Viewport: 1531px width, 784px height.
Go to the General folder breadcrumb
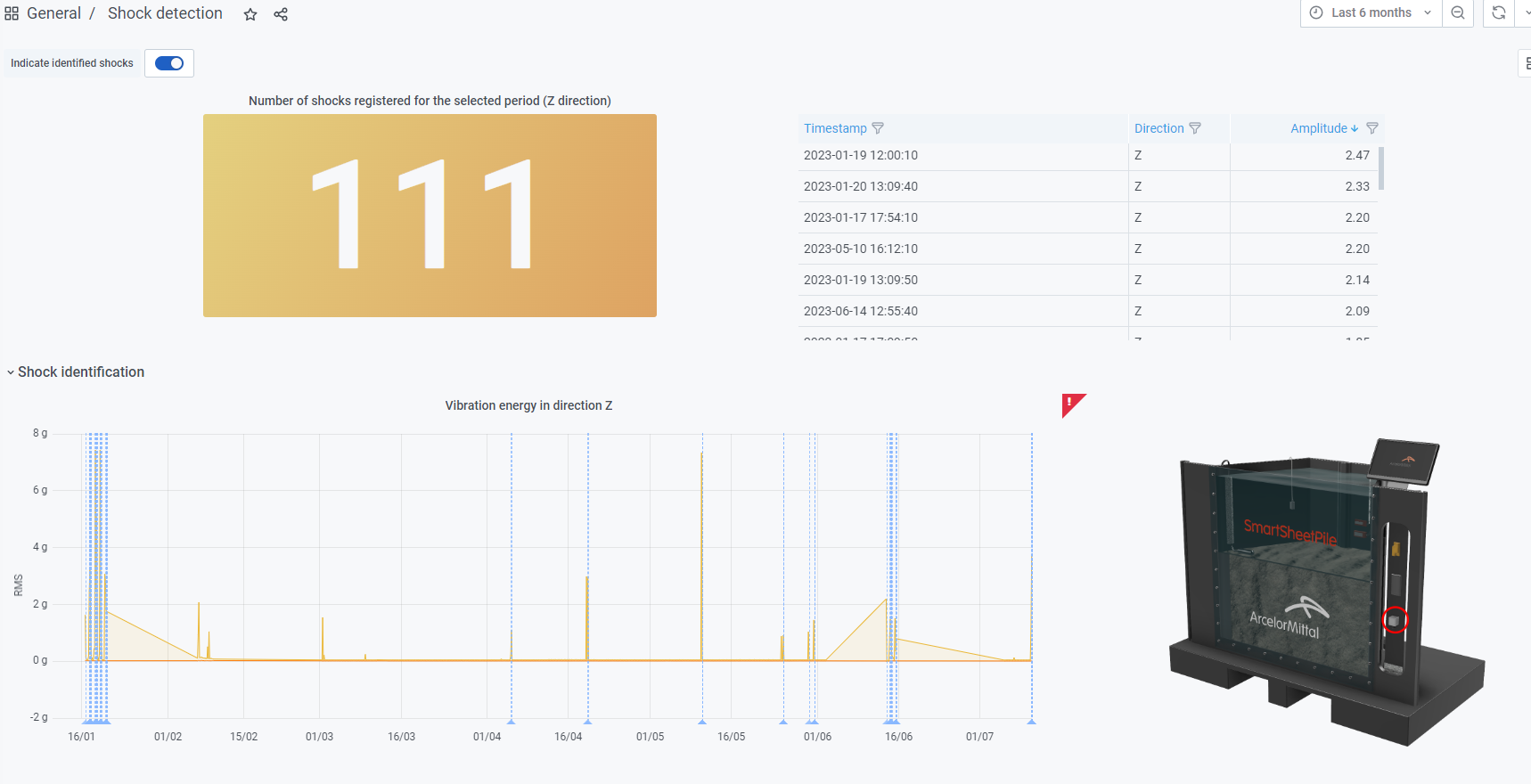tap(53, 13)
